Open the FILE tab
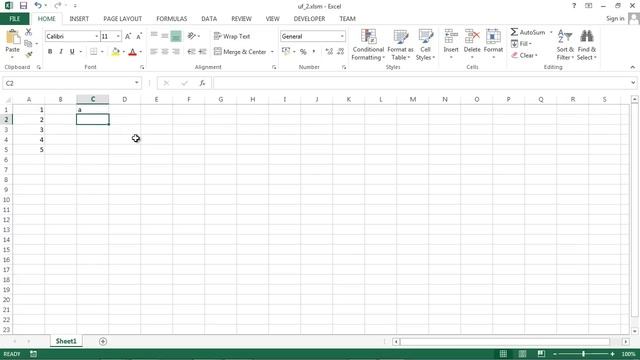This screenshot has height=360, width=640. pyautogui.click(x=14, y=19)
